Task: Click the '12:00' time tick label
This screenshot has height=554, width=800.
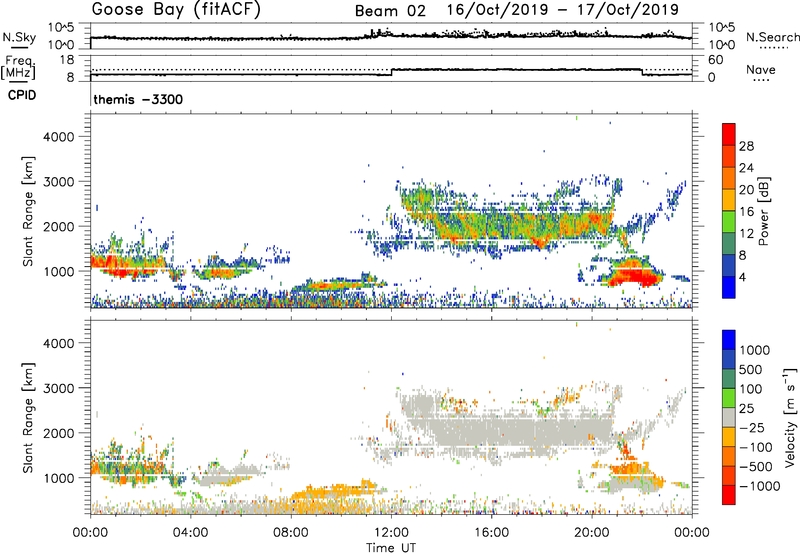Action: click(x=391, y=533)
